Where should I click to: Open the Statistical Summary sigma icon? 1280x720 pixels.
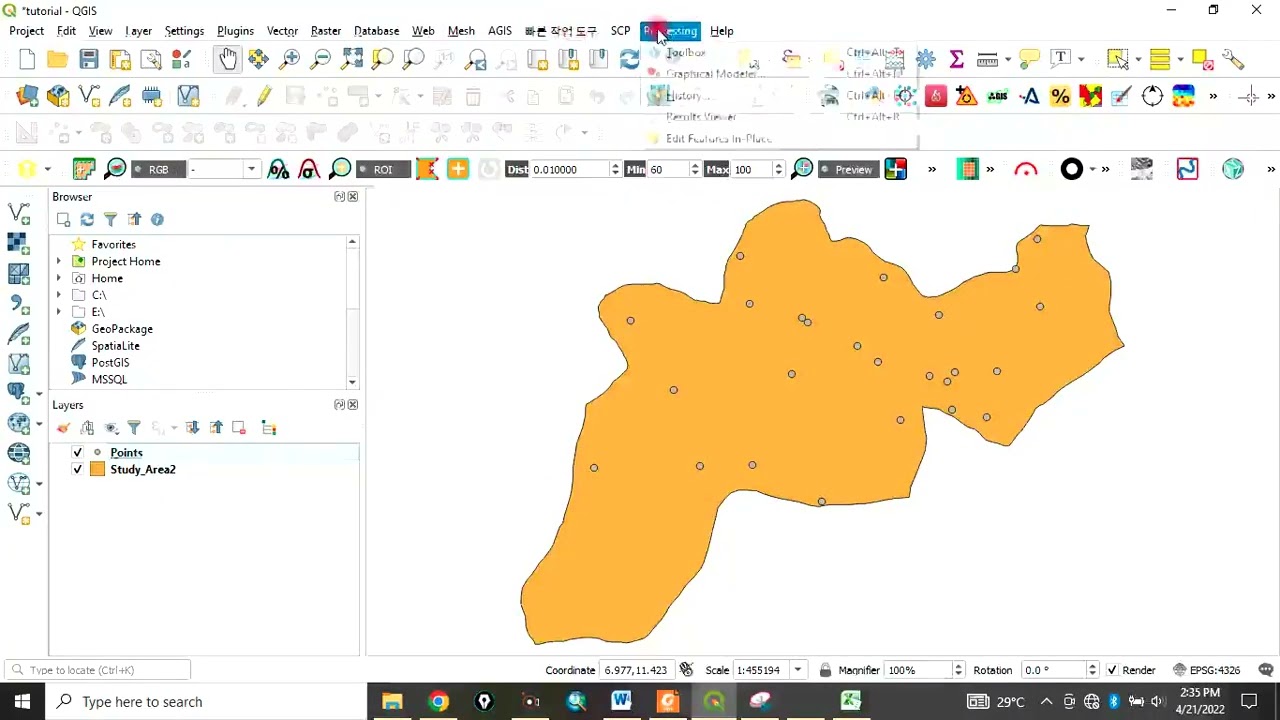click(956, 60)
